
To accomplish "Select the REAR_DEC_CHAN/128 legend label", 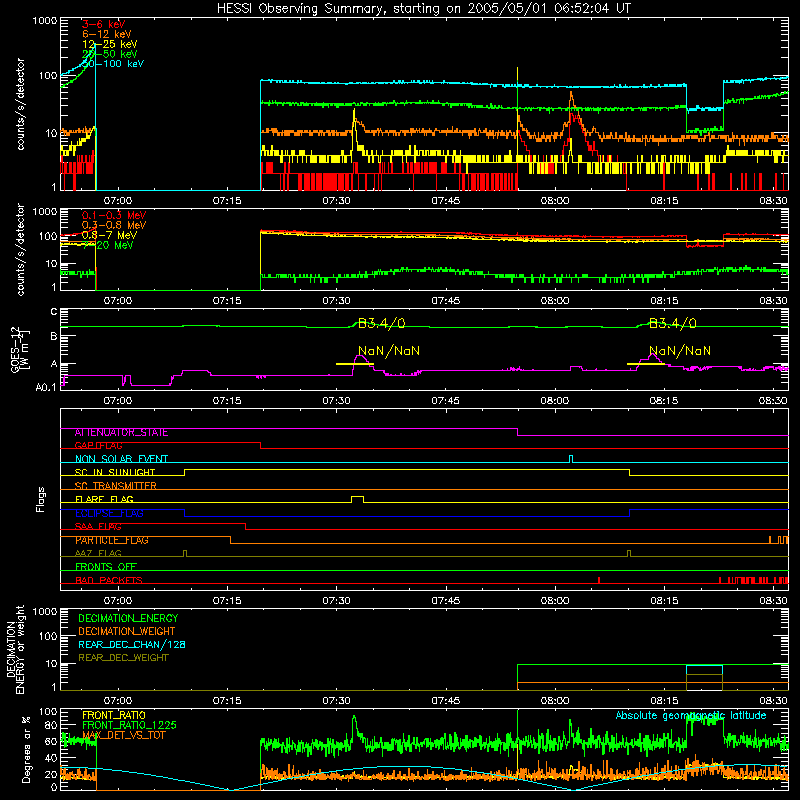I will [132, 644].
